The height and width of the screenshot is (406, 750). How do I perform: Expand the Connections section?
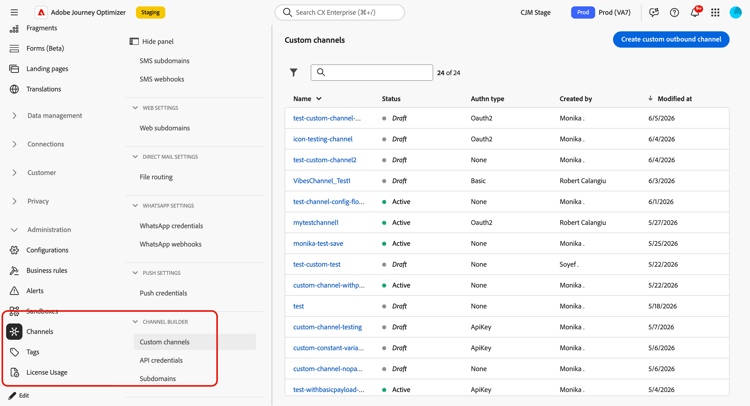[14, 144]
